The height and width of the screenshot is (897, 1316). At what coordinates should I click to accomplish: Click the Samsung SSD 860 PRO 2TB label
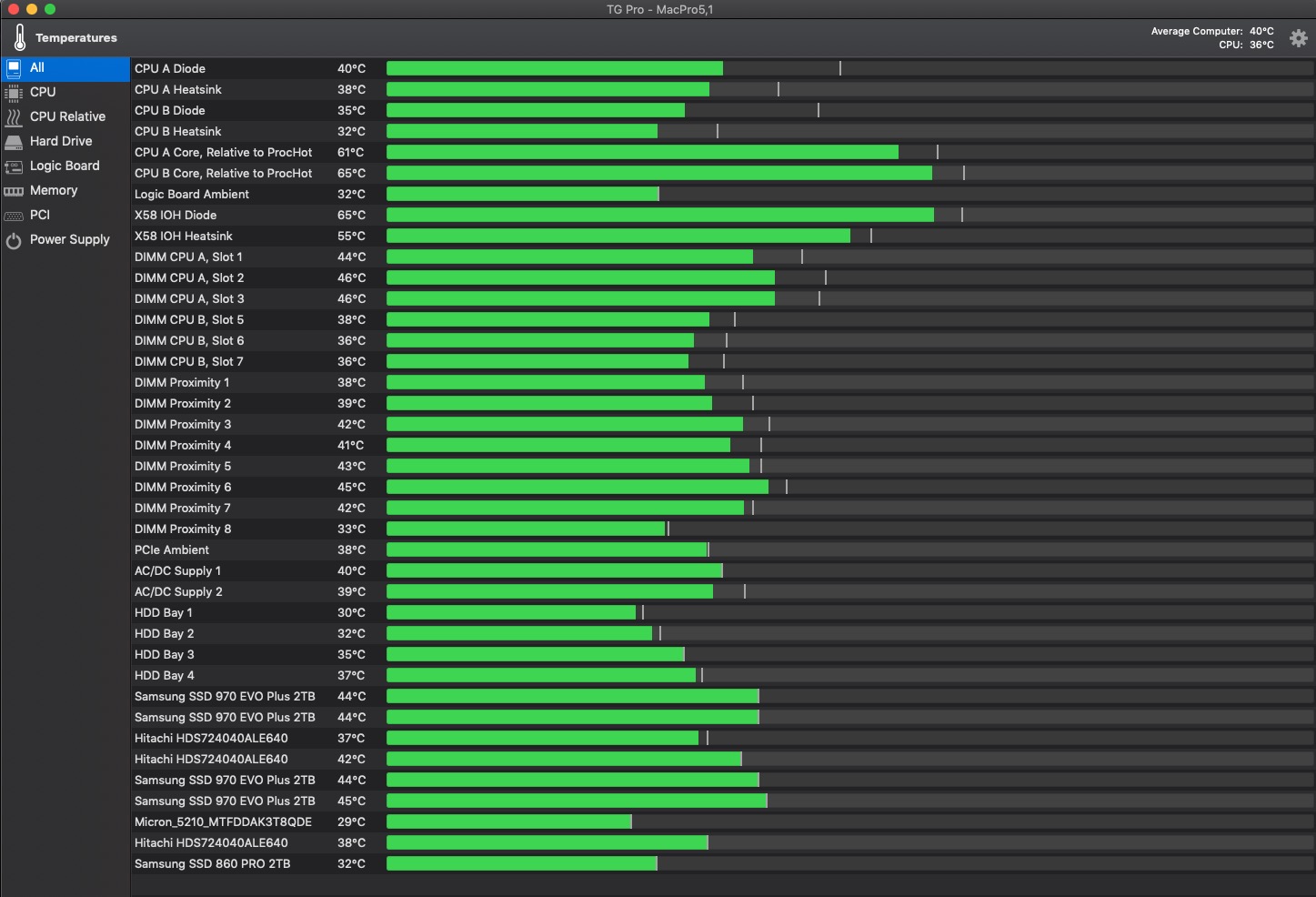point(213,863)
